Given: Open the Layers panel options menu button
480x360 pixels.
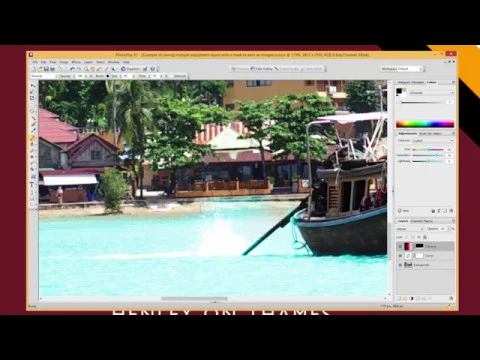Looking at the screenshot, I should 453,221.
